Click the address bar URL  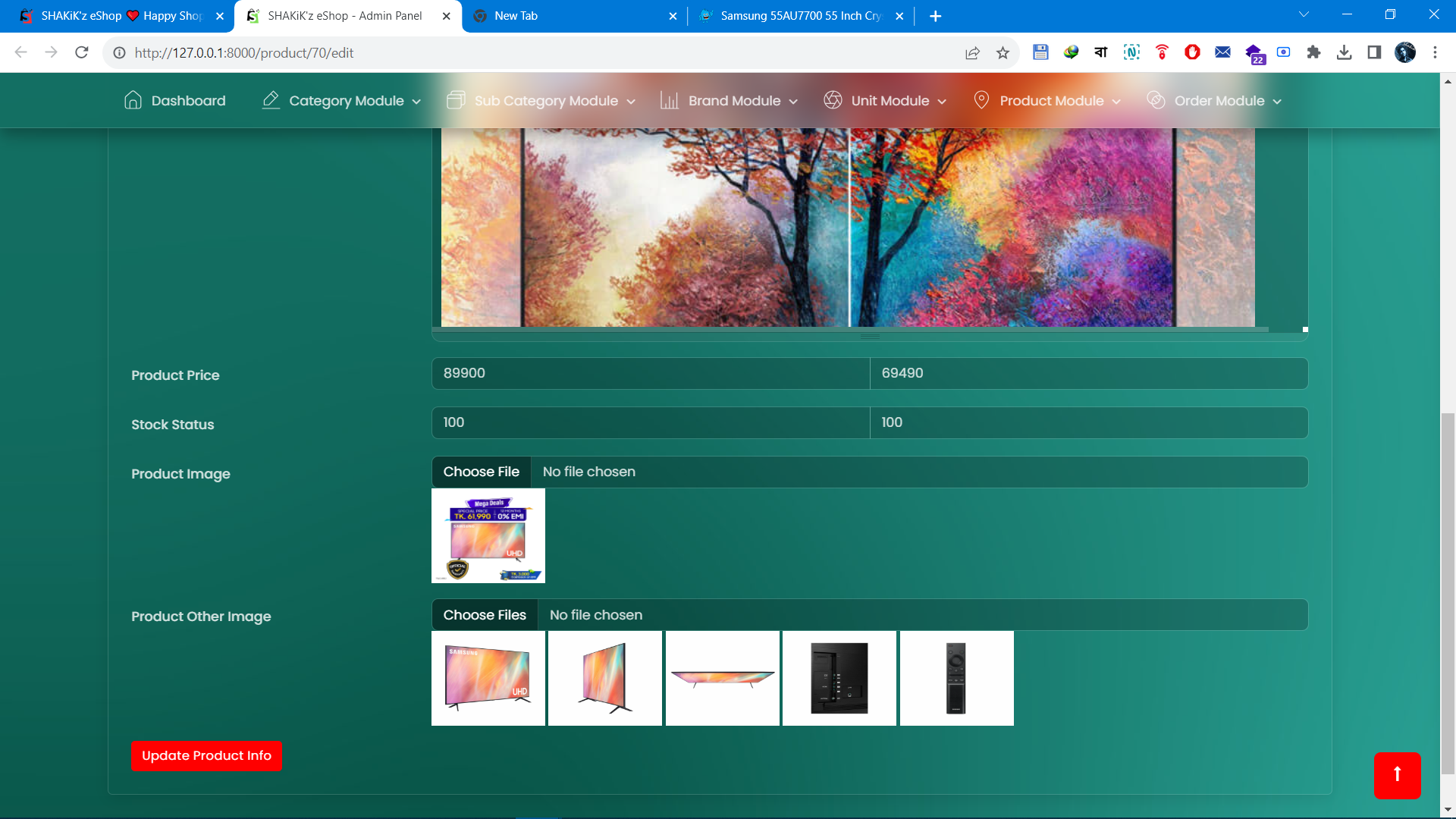(243, 52)
